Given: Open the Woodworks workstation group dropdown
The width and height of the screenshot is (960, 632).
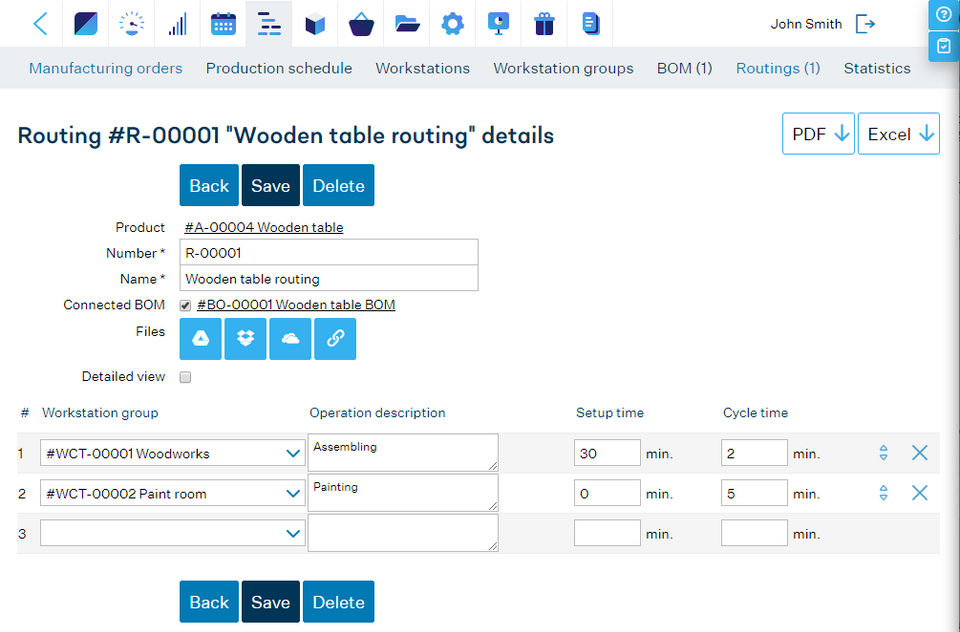Looking at the screenshot, I should pos(172,453).
